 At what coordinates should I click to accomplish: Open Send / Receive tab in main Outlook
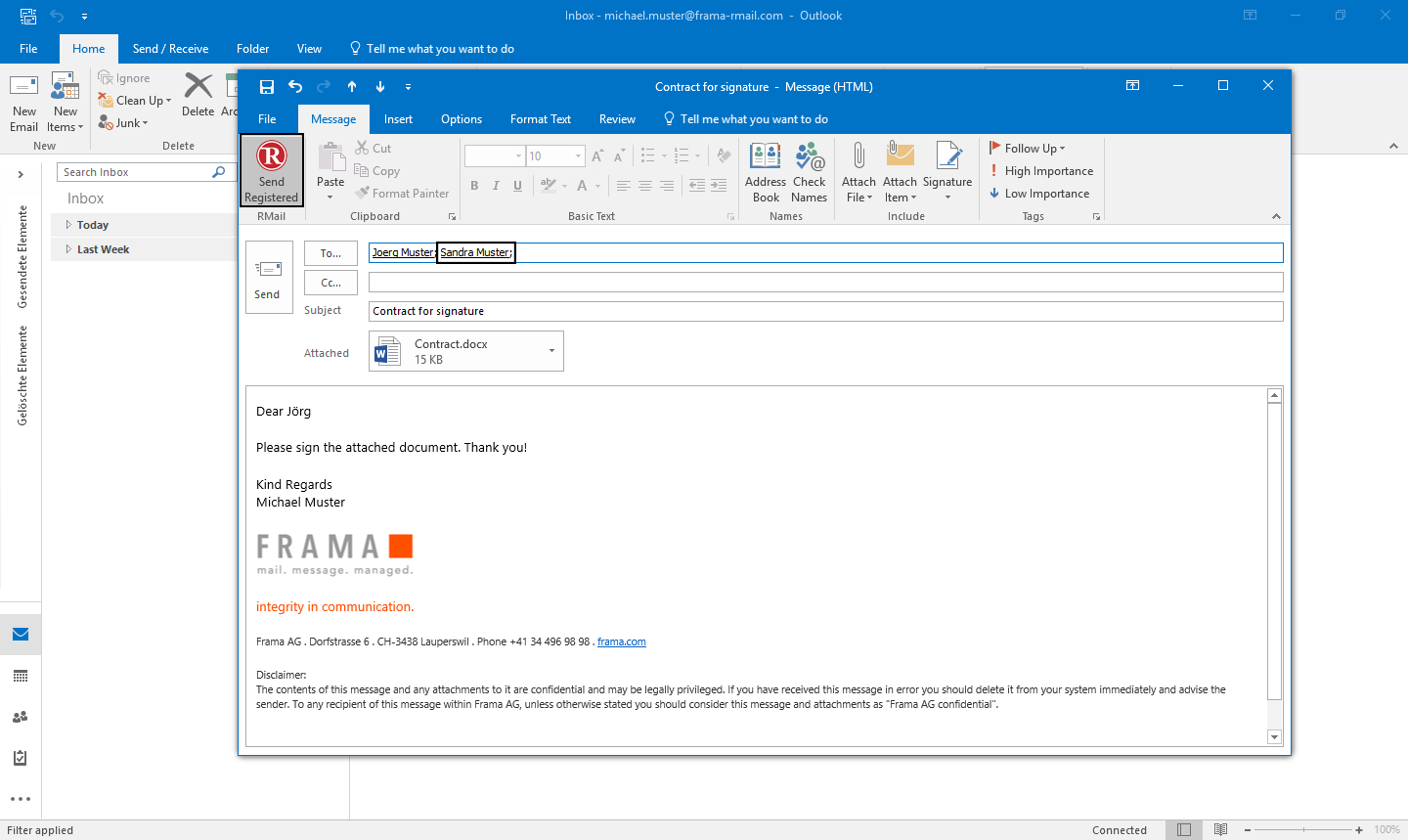tap(170, 49)
